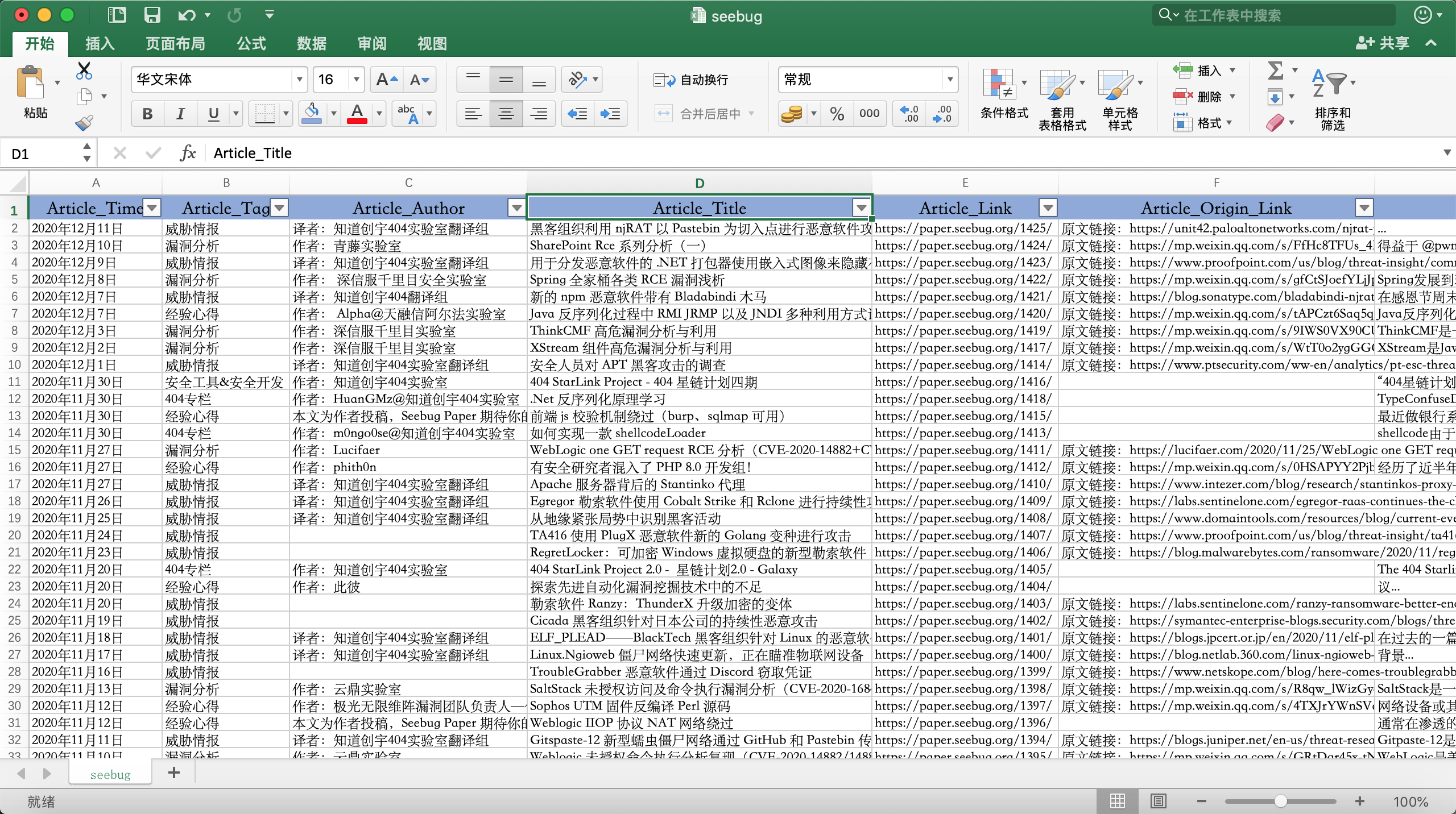
Task: Click the AutoSum sigma icon
Action: 1276,71
